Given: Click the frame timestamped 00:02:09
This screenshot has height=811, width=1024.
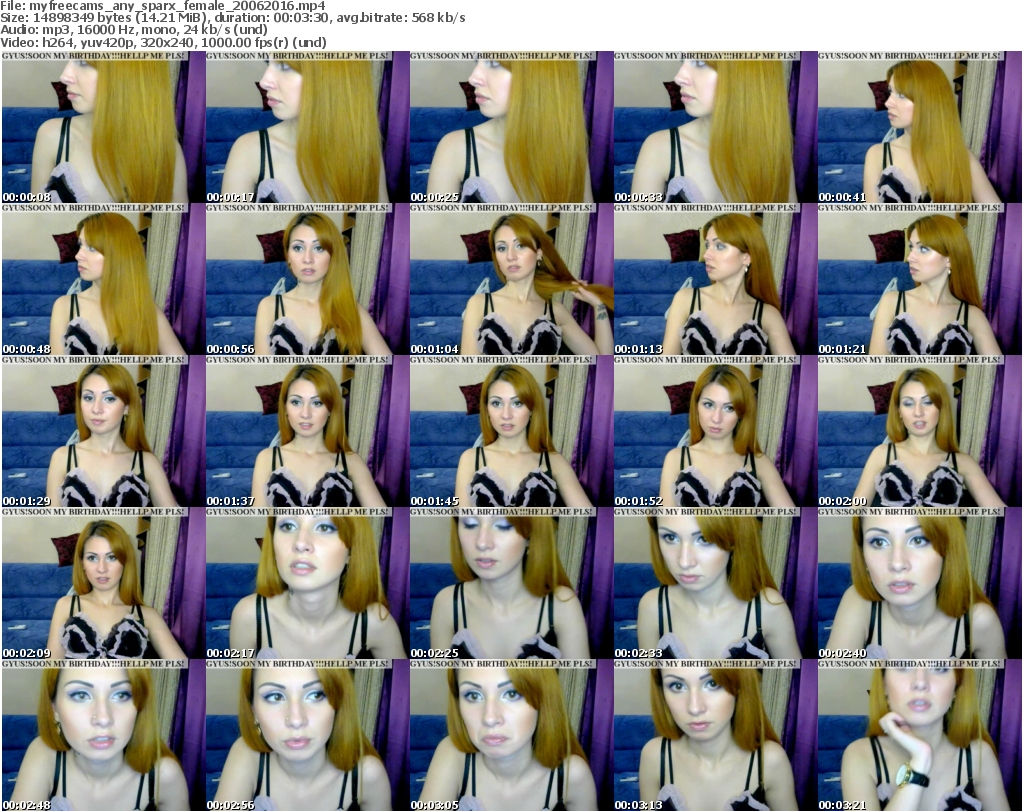Looking at the screenshot, I should [x=103, y=583].
